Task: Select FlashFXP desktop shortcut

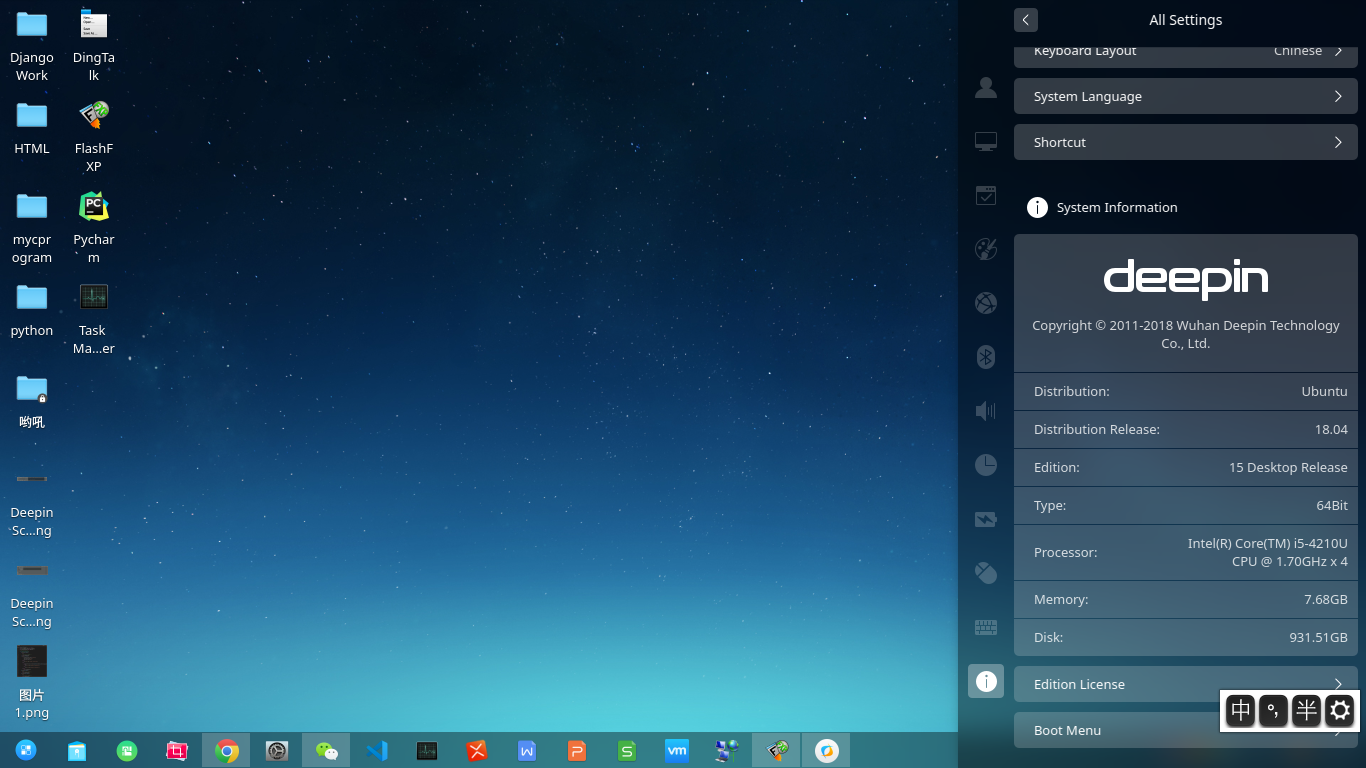Action: 93,136
